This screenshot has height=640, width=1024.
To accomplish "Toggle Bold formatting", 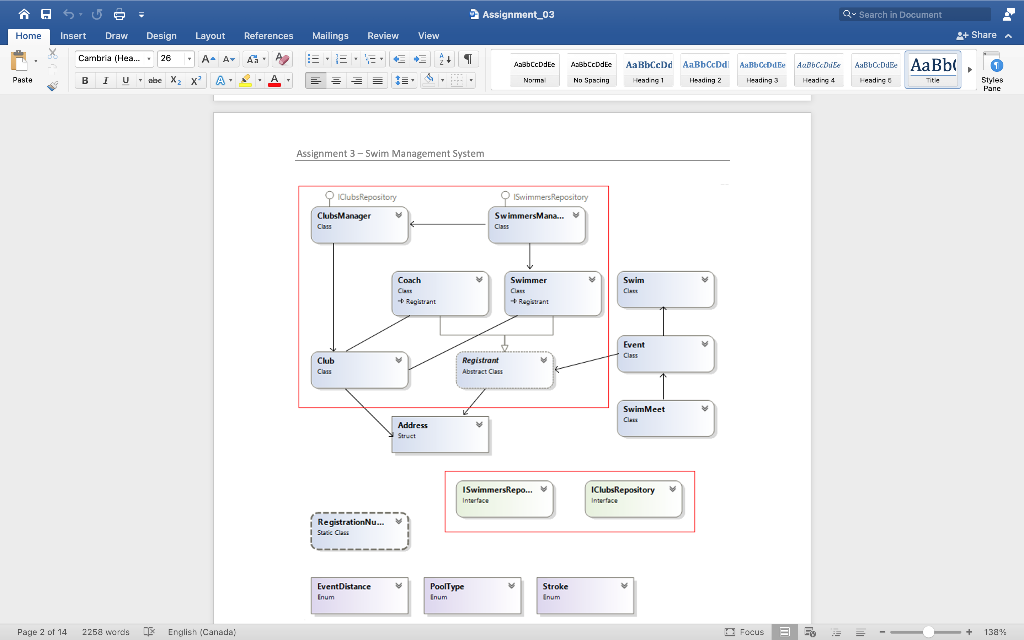I will 85,80.
